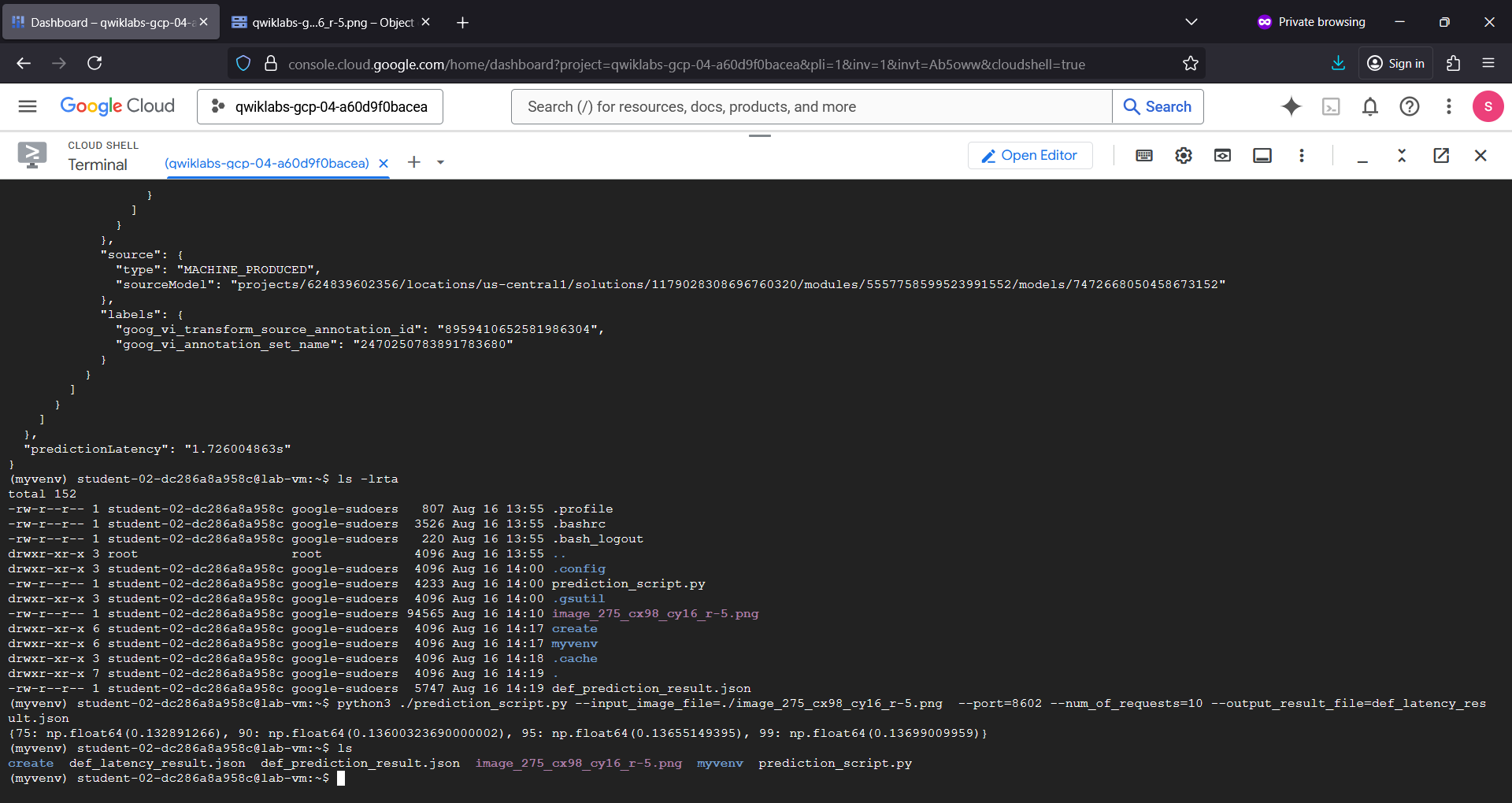The width and height of the screenshot is (1512, 803).
Task: Click the terminal cursor at the prompt
Action: [x=341, y=779]
